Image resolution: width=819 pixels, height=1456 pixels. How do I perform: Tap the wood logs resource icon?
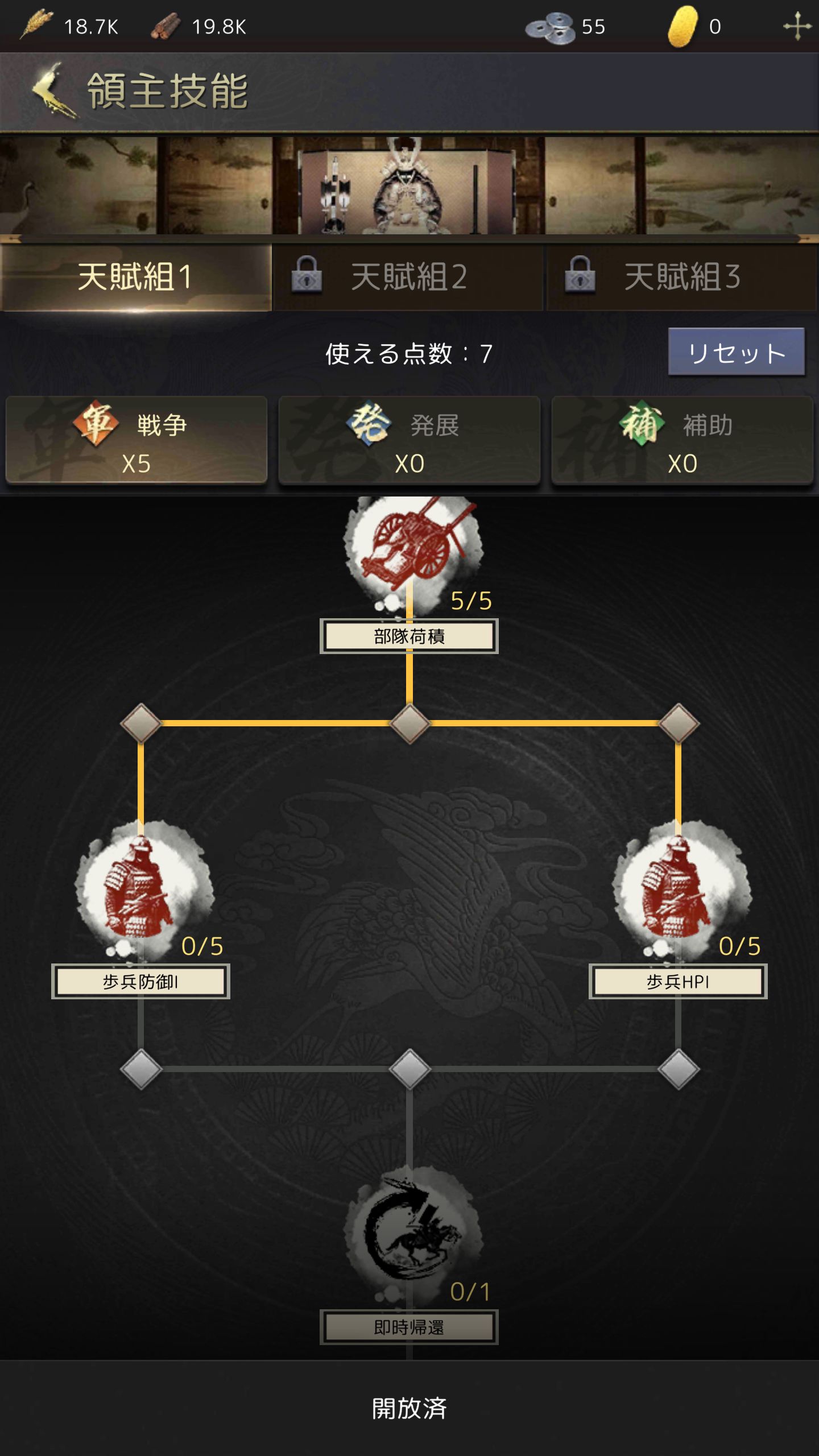[166, 27]
